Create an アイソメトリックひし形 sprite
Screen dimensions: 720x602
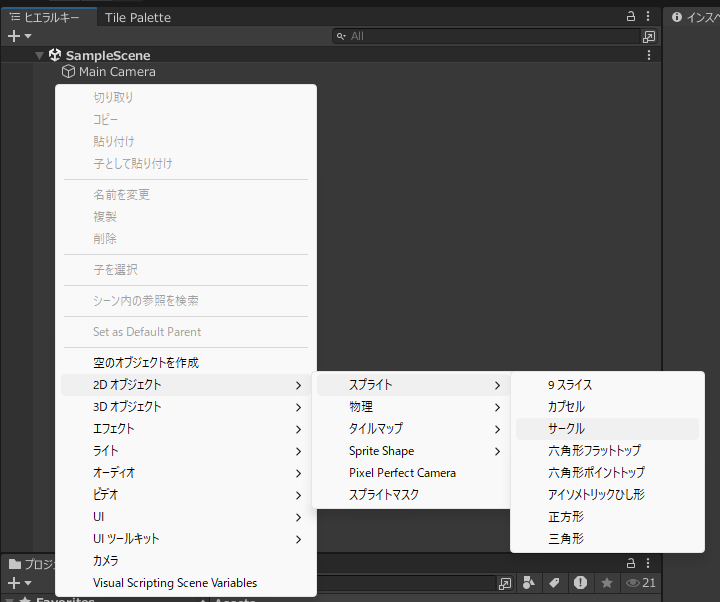pos(607,495)
